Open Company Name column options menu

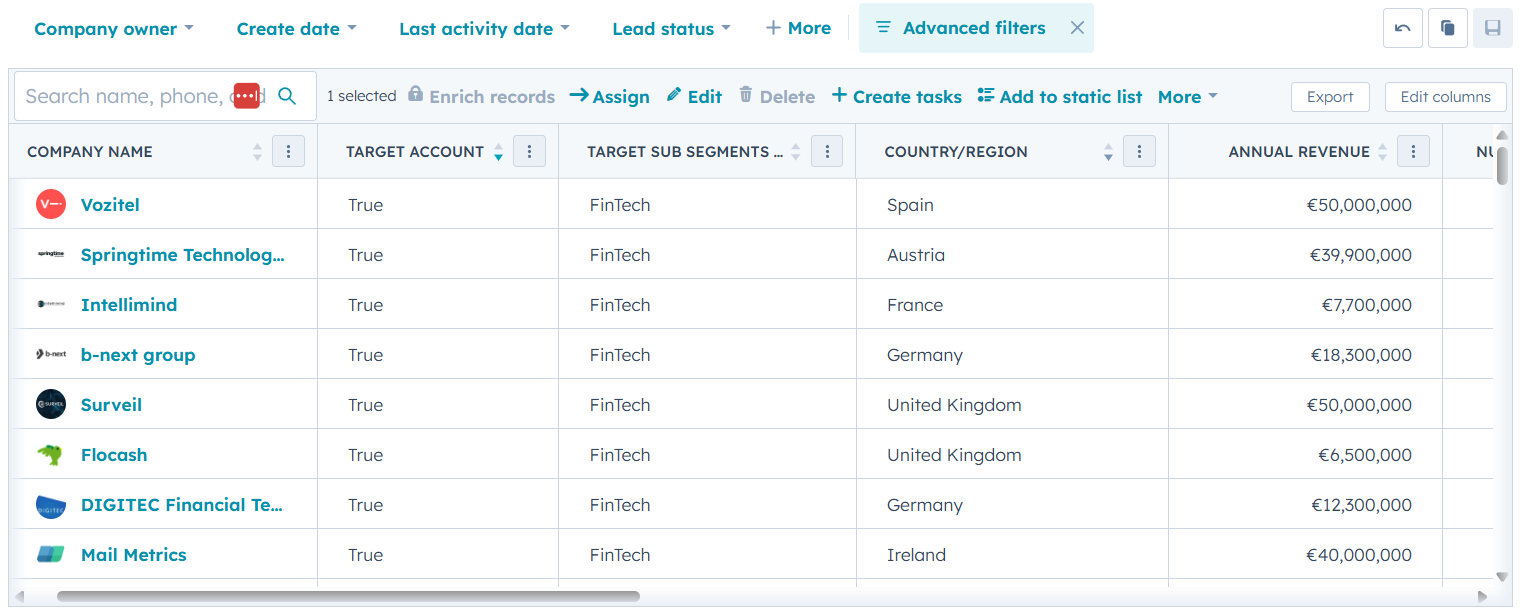[288, 152]
